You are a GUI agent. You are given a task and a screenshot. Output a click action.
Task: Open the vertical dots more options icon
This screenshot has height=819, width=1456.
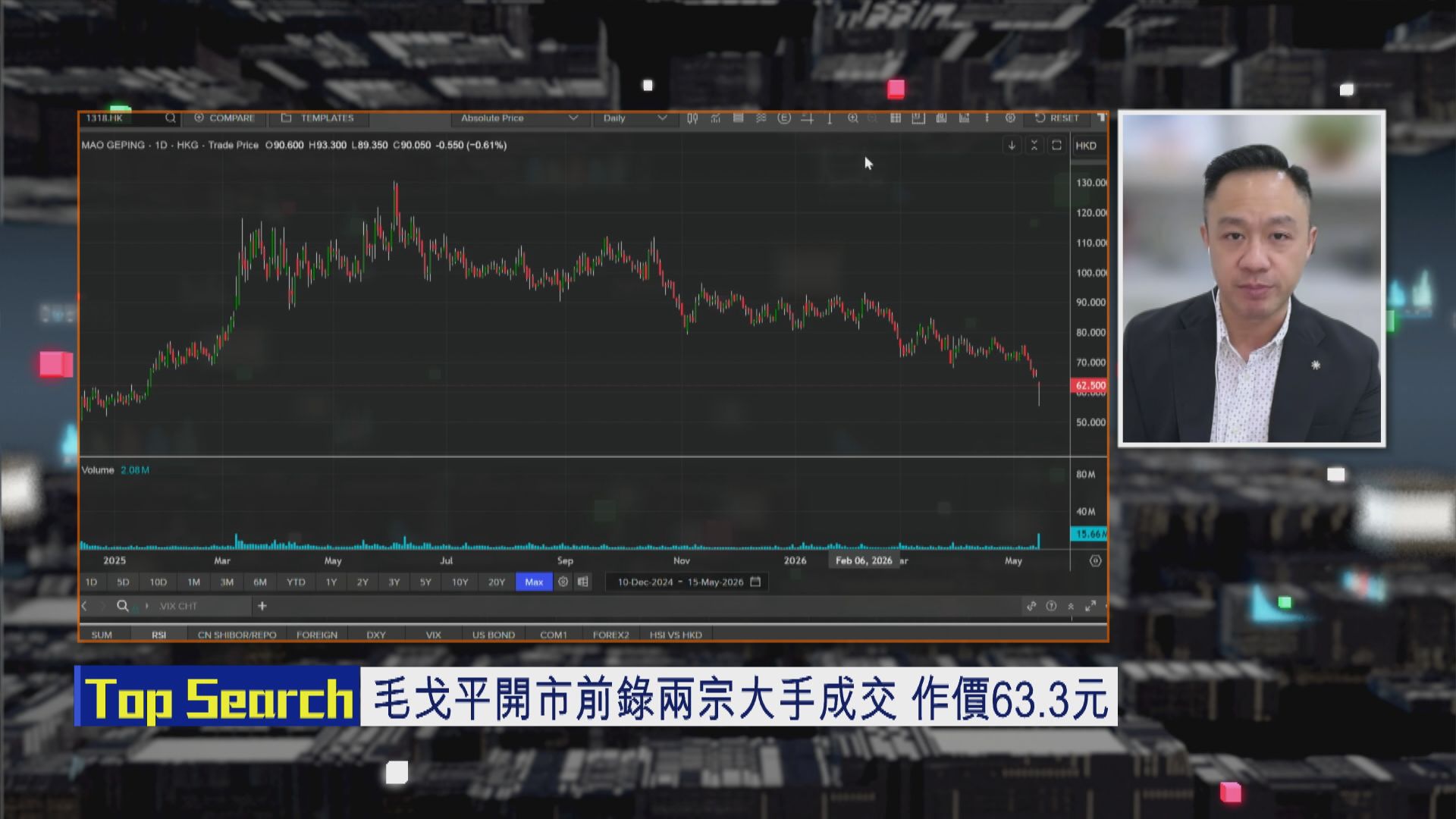point(987,118)
